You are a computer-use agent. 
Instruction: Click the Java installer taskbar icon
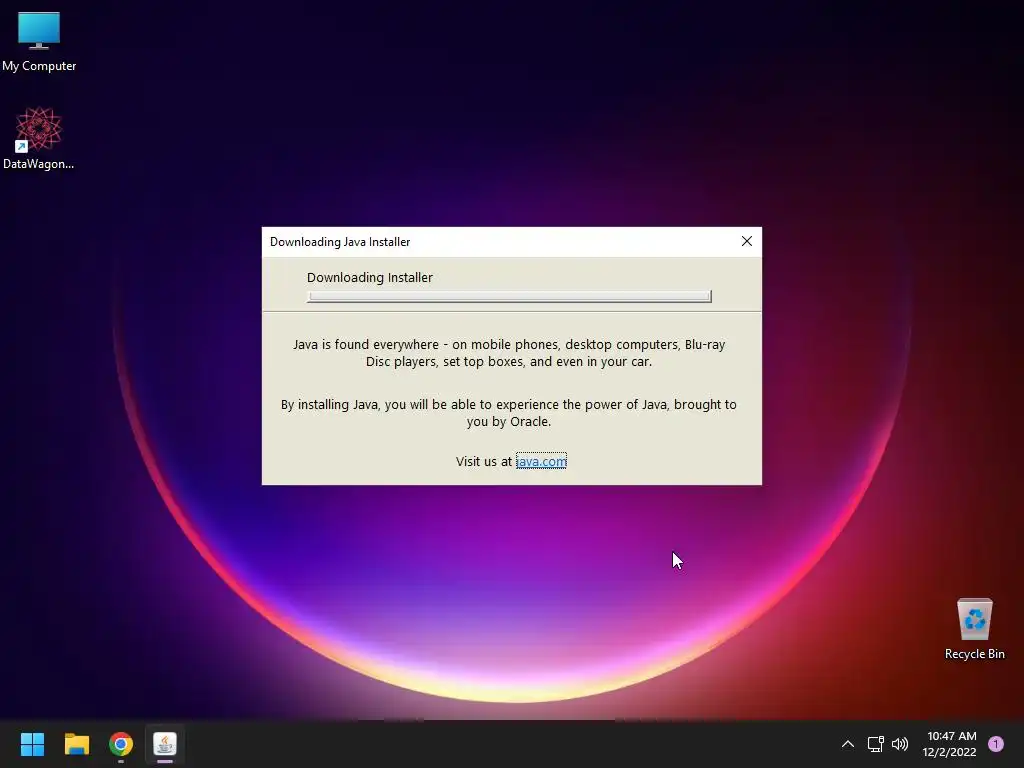pyautogui.click(x=165, y=744)
